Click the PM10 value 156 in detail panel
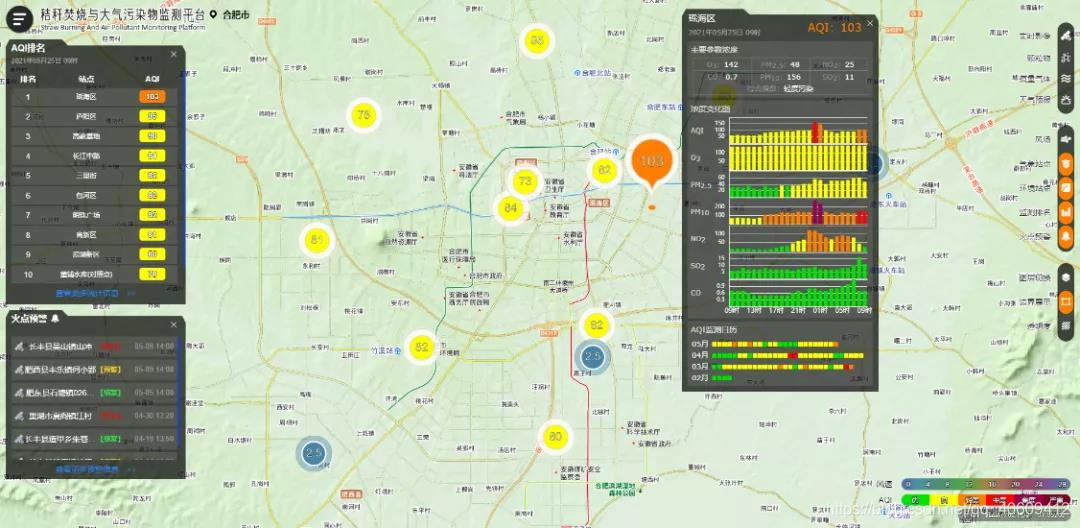1080x528 pixels. pyautogui.click(x=793, y=76)
